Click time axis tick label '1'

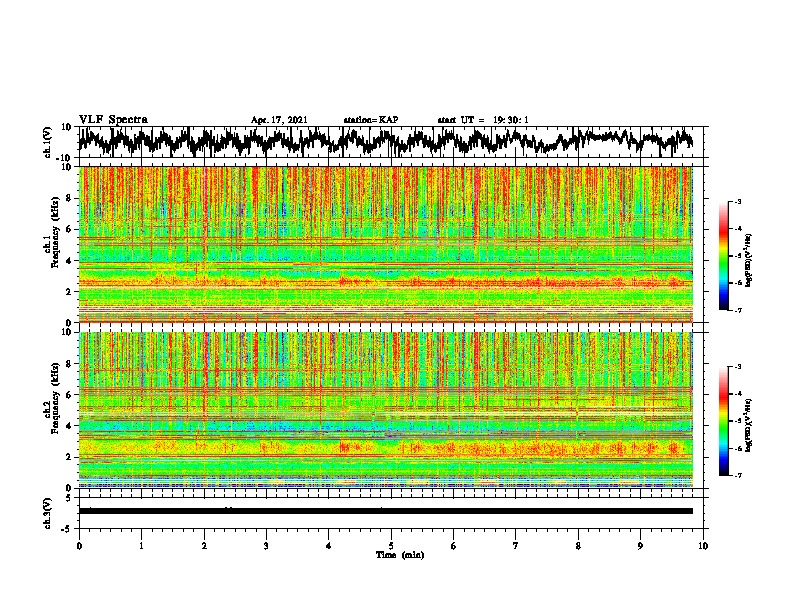click(x=141, y=546)
